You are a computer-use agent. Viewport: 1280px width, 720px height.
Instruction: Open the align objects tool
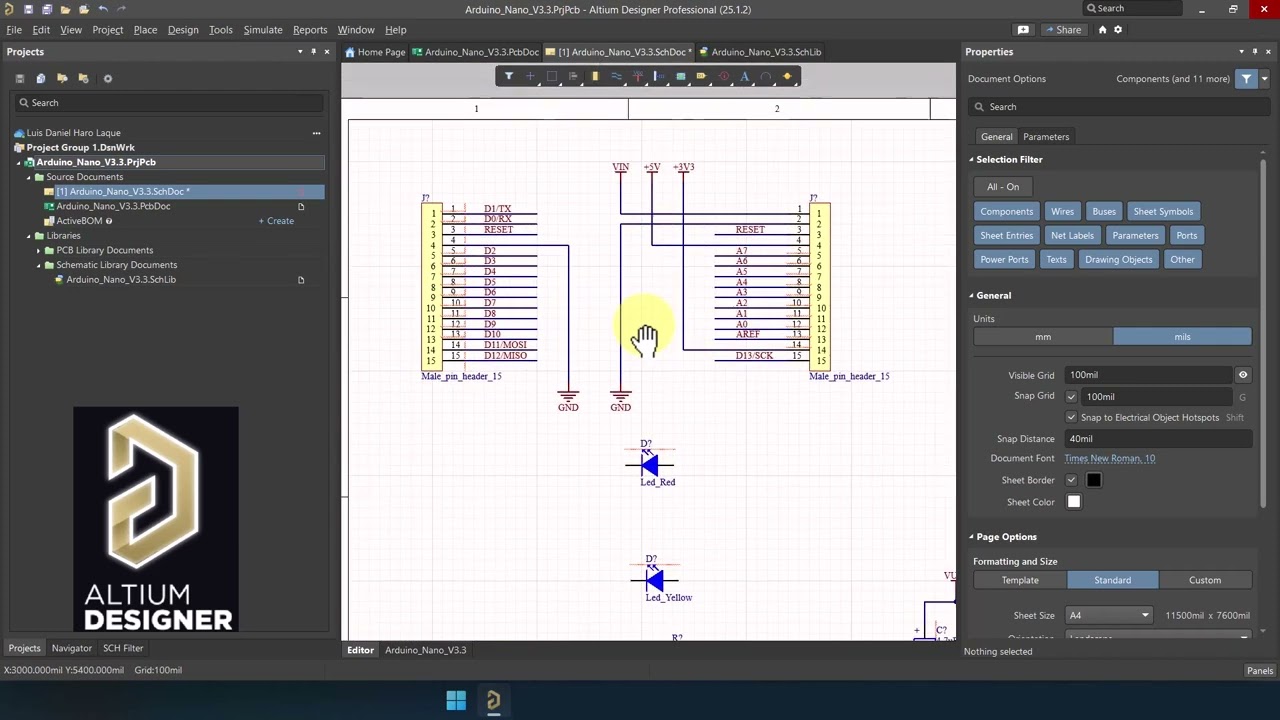point(573,76)
